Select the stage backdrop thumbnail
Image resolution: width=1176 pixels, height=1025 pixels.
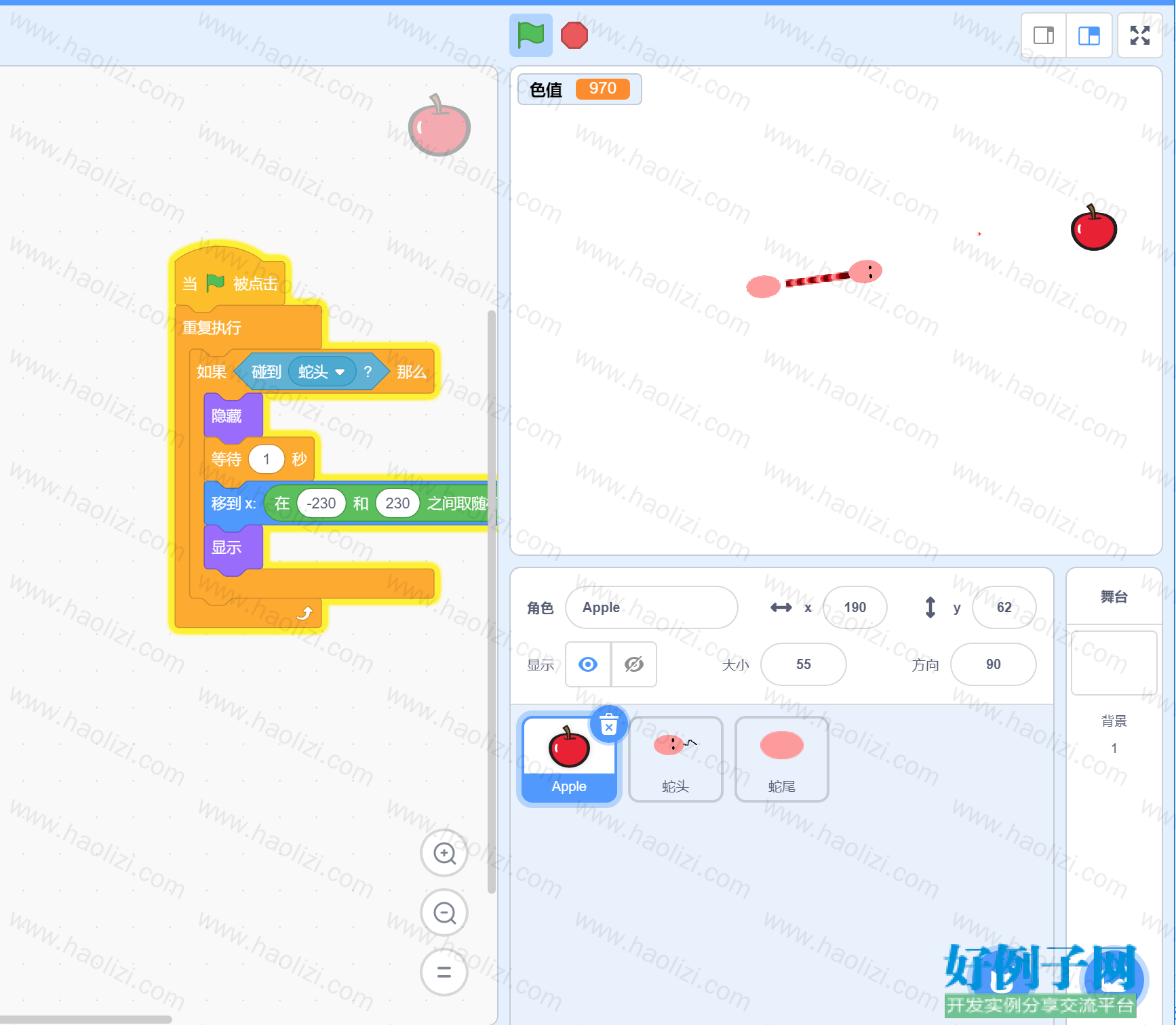tap(1114, 663)
